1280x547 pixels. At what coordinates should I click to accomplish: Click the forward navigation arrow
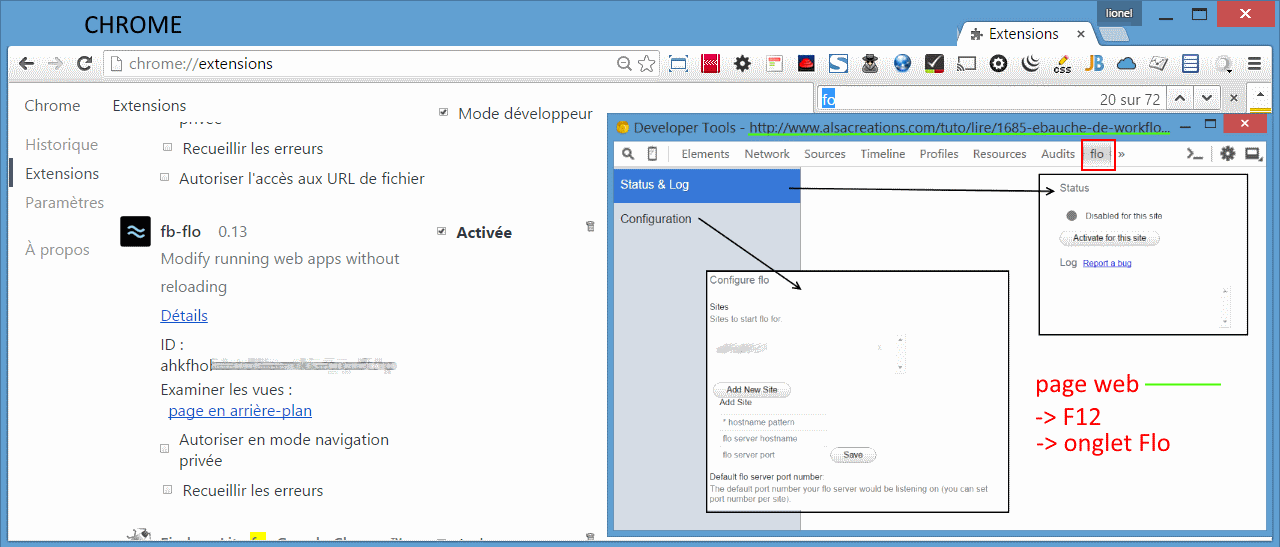coord(56,63)
